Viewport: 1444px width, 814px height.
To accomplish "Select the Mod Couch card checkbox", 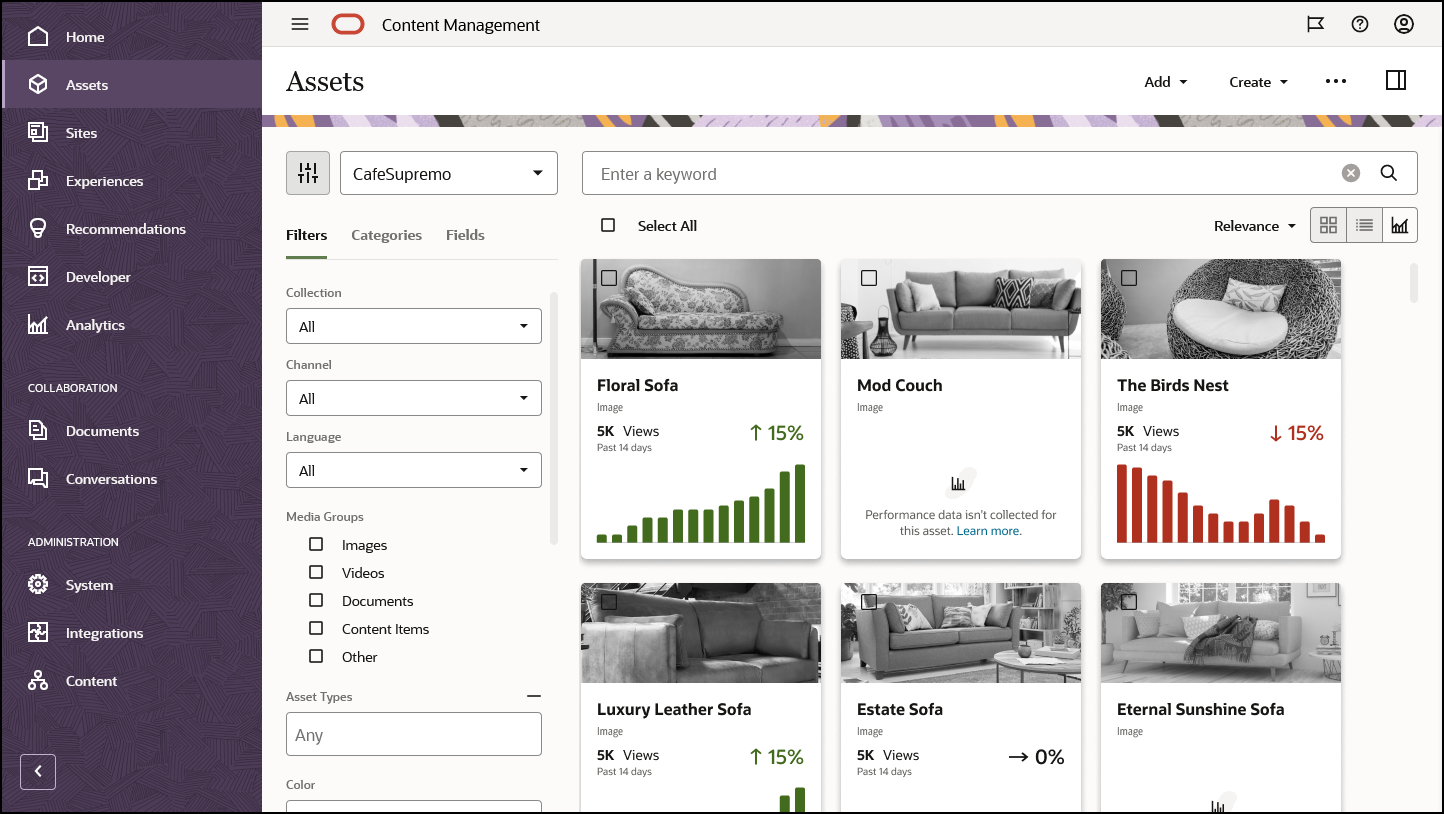I will coord(869,278).
